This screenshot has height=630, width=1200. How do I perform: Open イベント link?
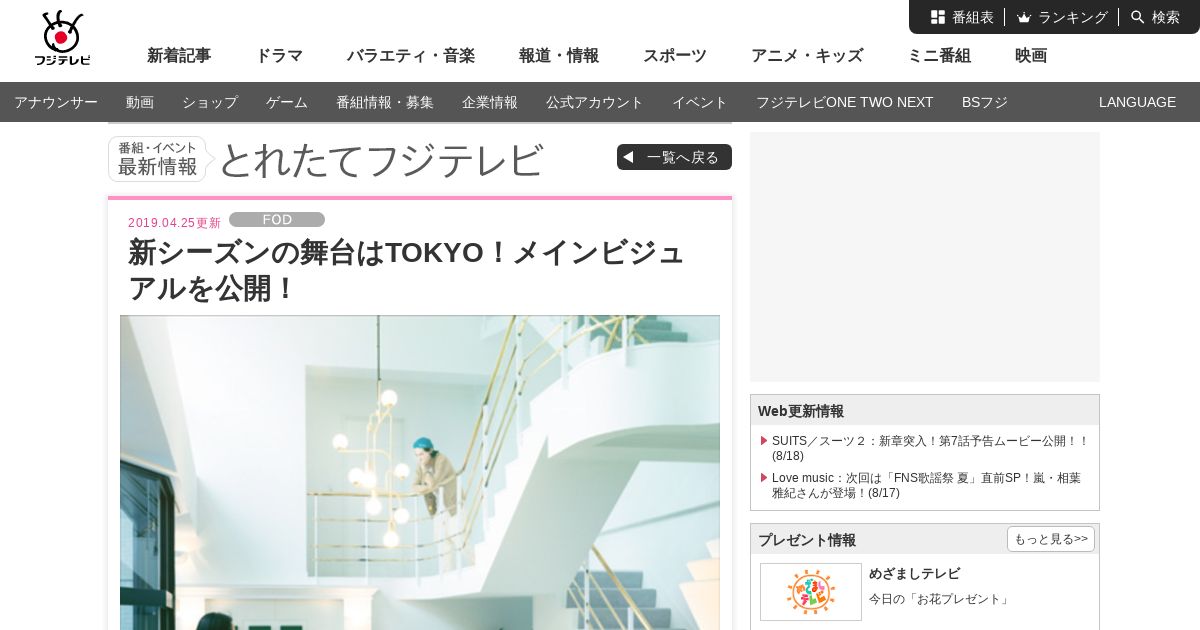click(700, 102)
